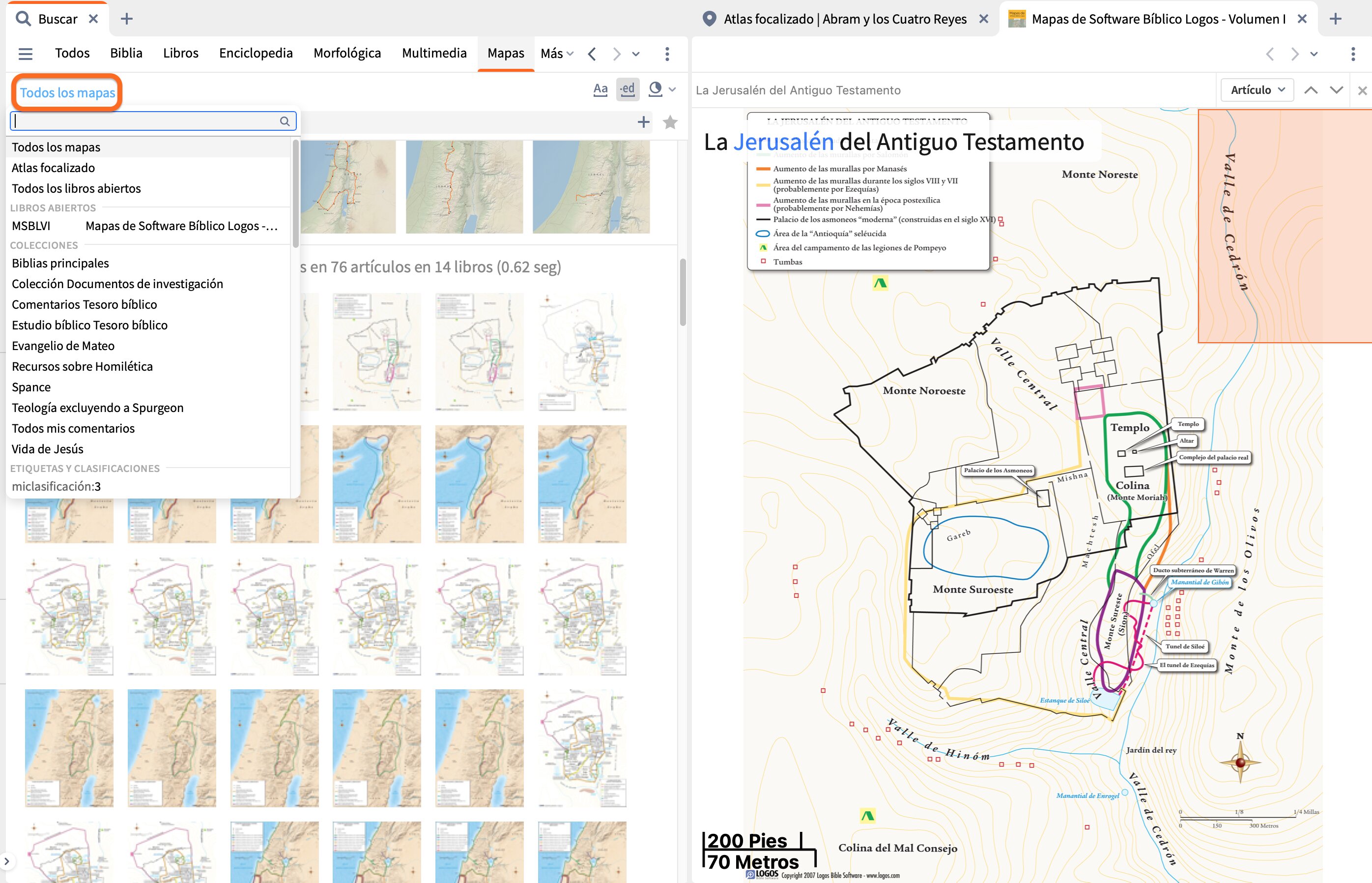Close the Atlas focalizado tab
The height and width of the screenshot is (883, 1372).
(983, 19)
